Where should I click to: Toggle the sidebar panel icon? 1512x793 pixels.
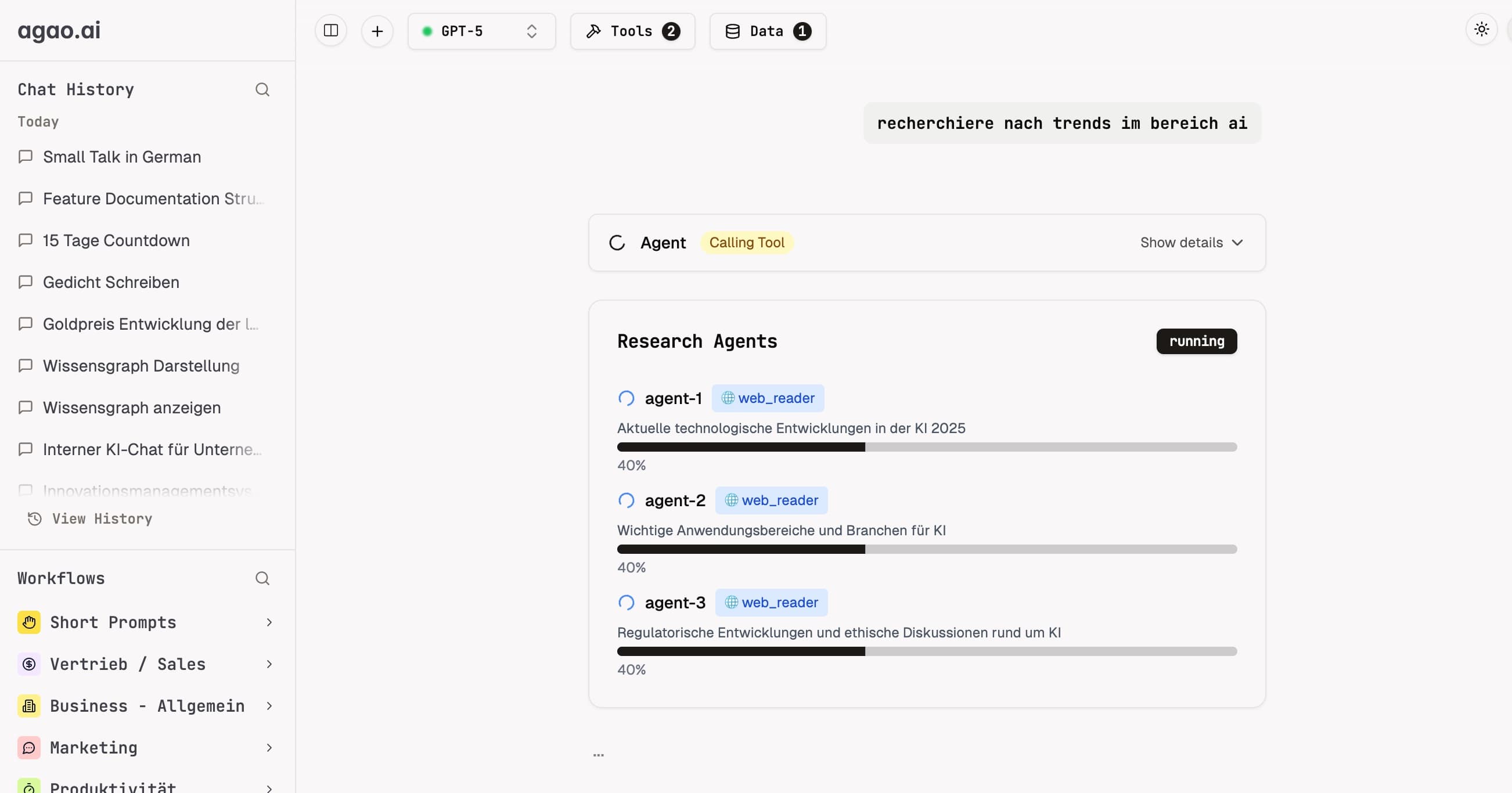pos(331,31)
